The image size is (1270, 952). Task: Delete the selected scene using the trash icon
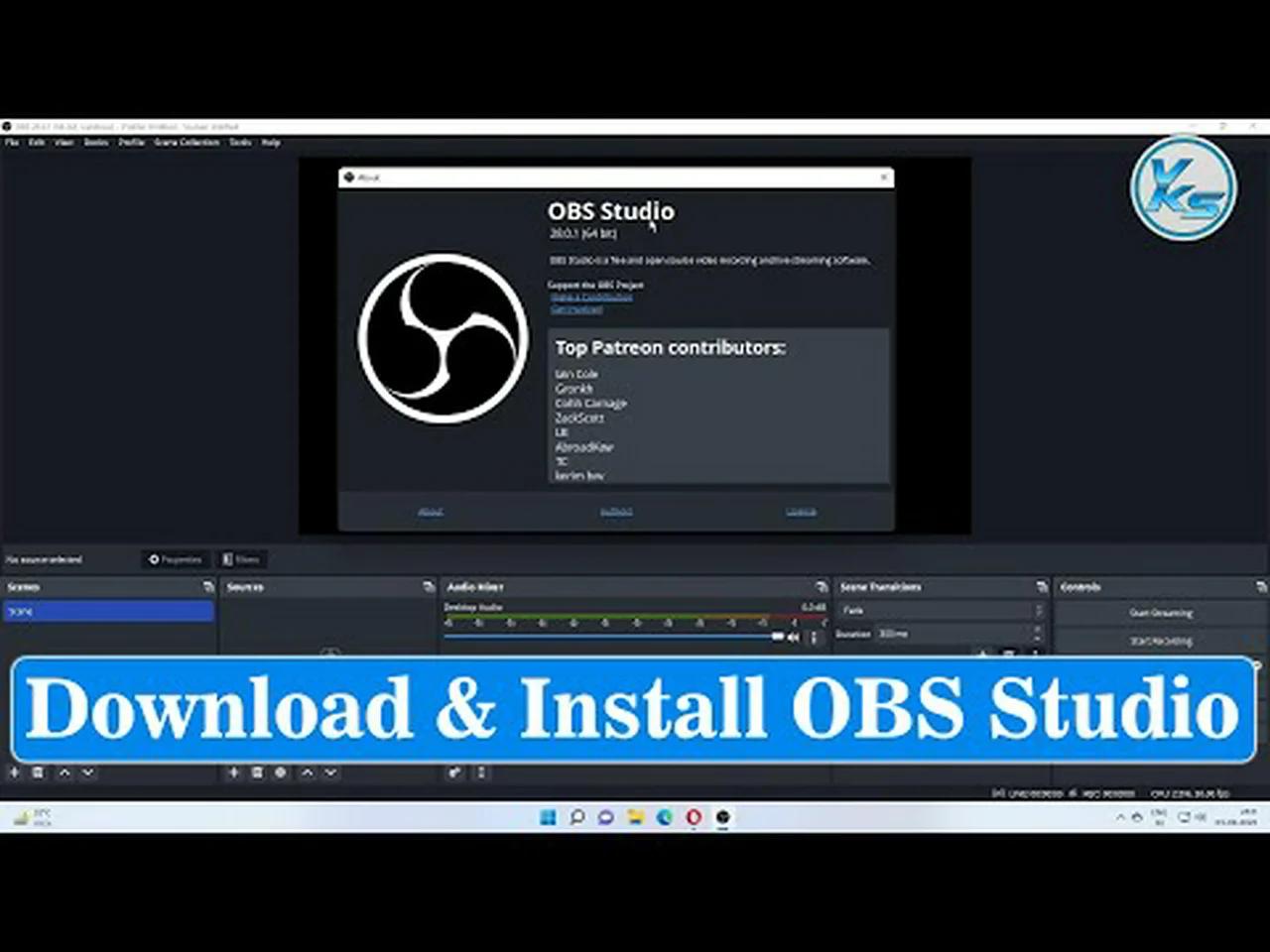coord(38,773)
